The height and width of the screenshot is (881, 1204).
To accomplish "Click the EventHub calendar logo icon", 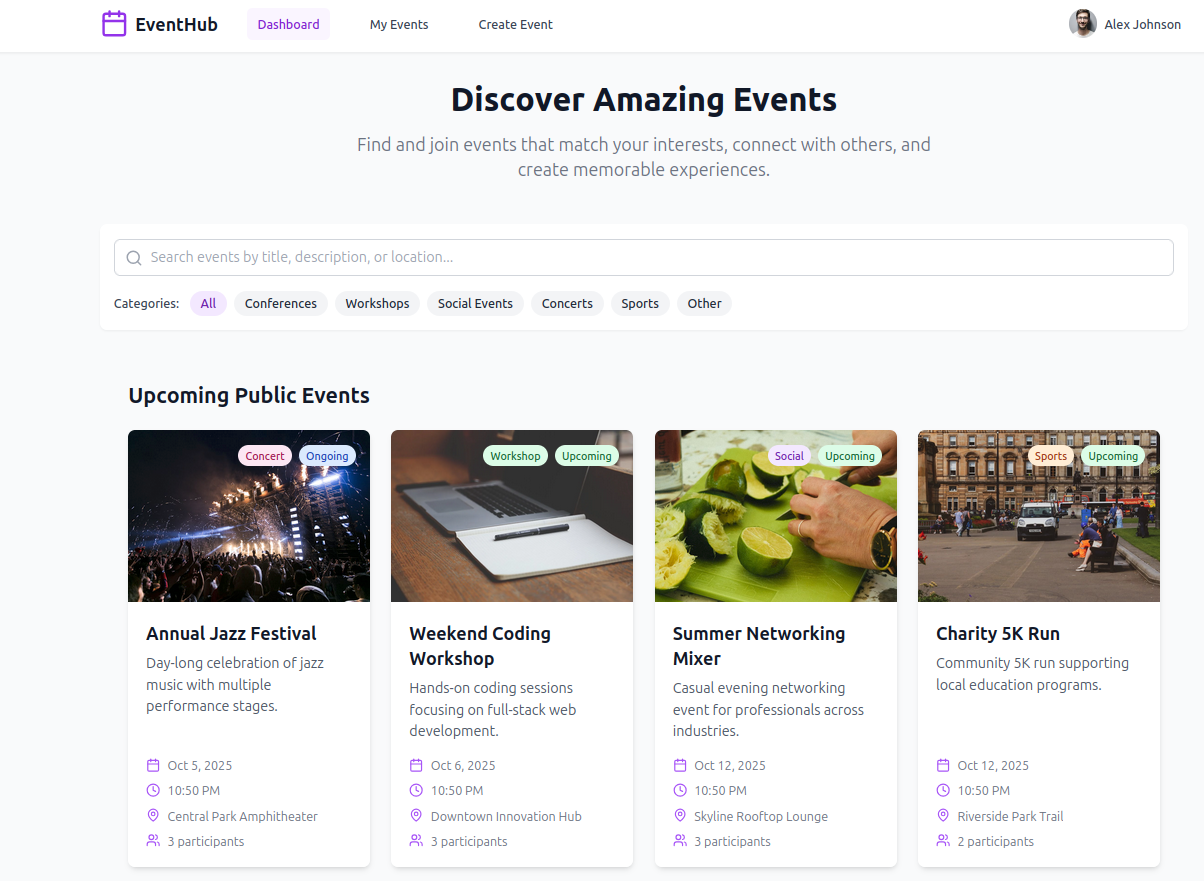I will point(114,24).
